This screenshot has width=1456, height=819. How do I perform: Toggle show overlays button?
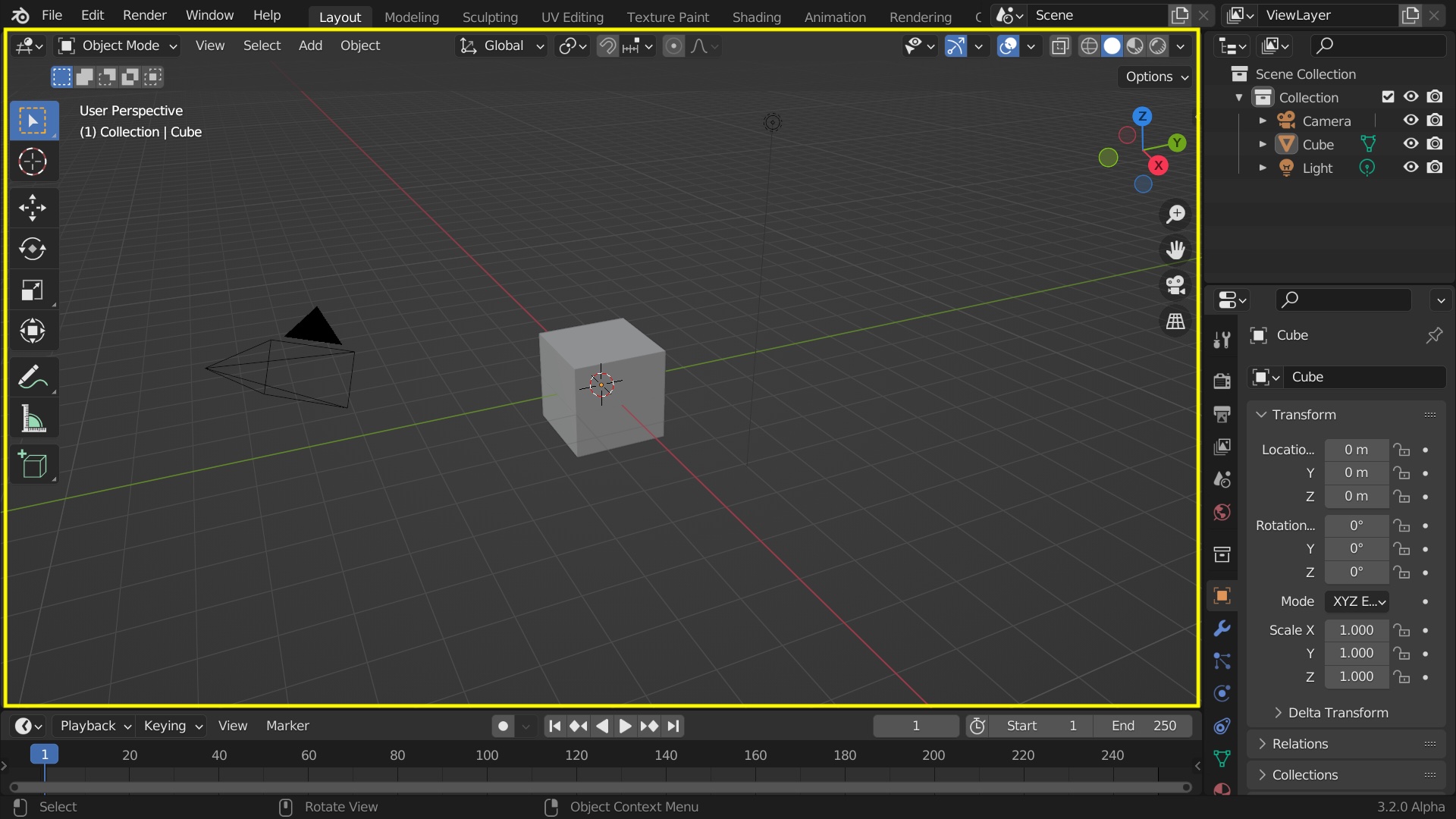pyautogui.click(x=1008, y=46)
